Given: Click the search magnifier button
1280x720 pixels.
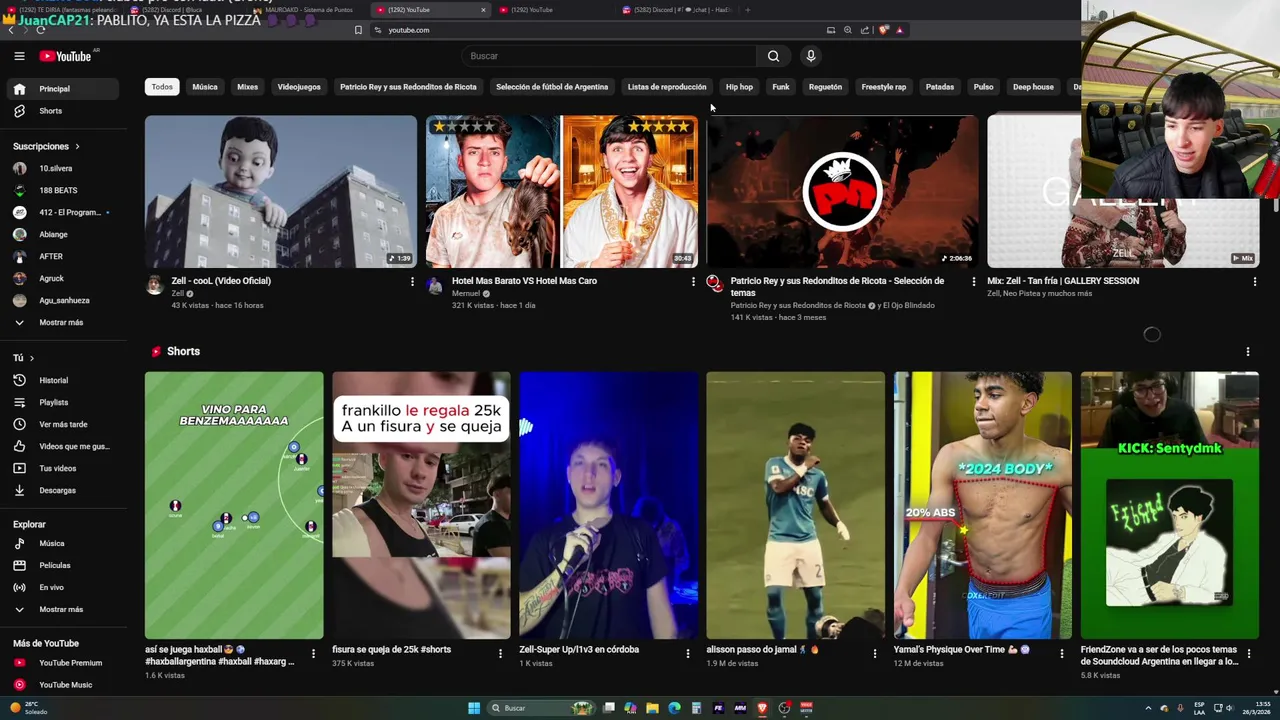Looking at the screenshot, I should pos(773,56).
